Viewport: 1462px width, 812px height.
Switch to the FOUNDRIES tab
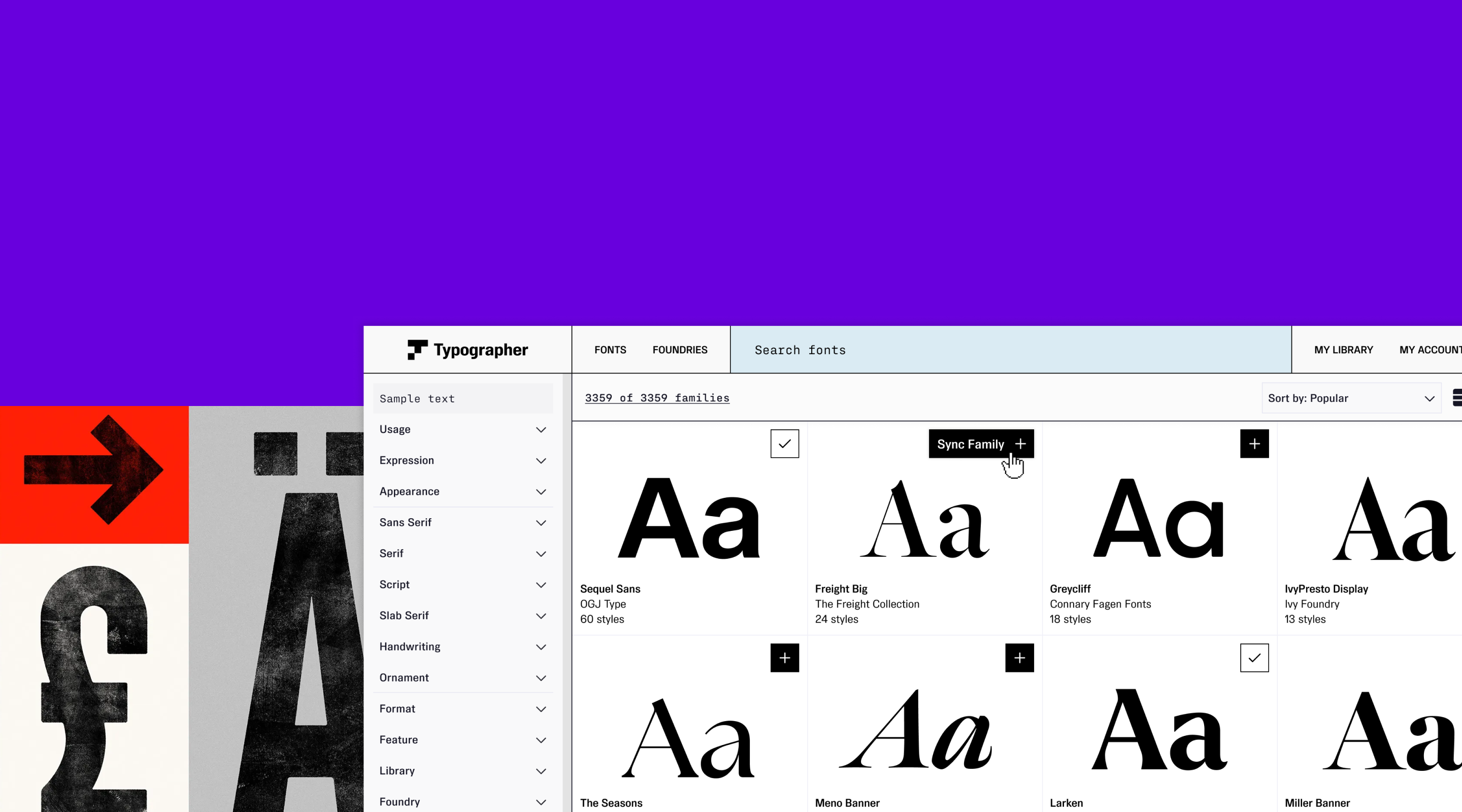[x=679, y=350]
